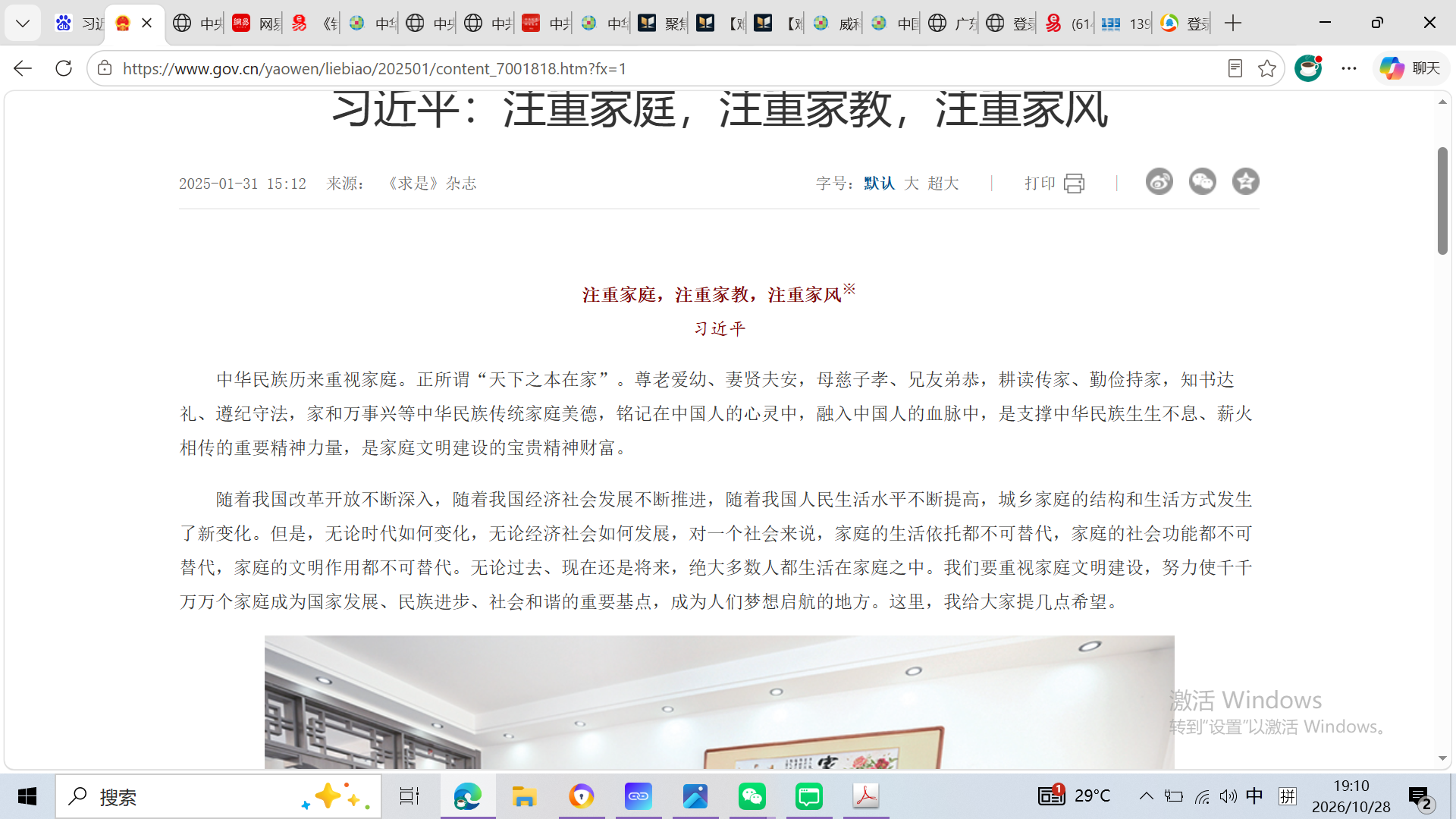
Task: Click scrollbar down arrow
Action: coord(1442,758)
